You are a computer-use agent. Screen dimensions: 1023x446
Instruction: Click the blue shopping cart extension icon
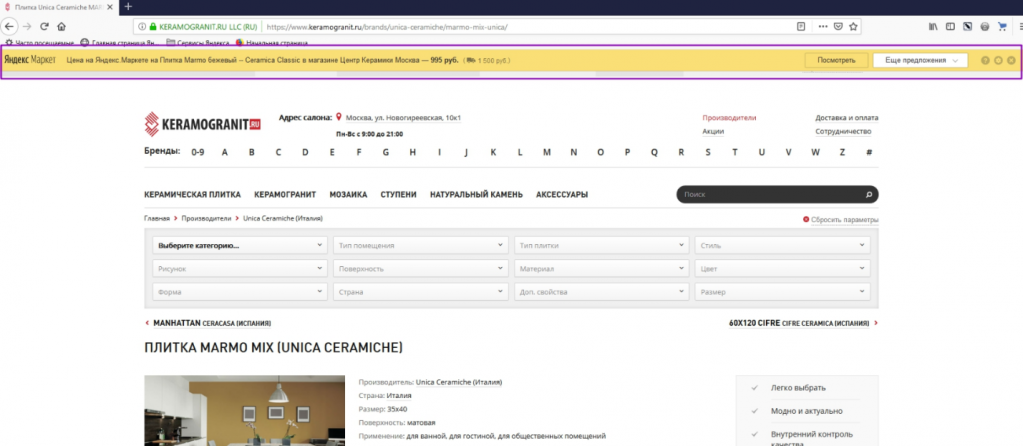(x=1001, y=27)
